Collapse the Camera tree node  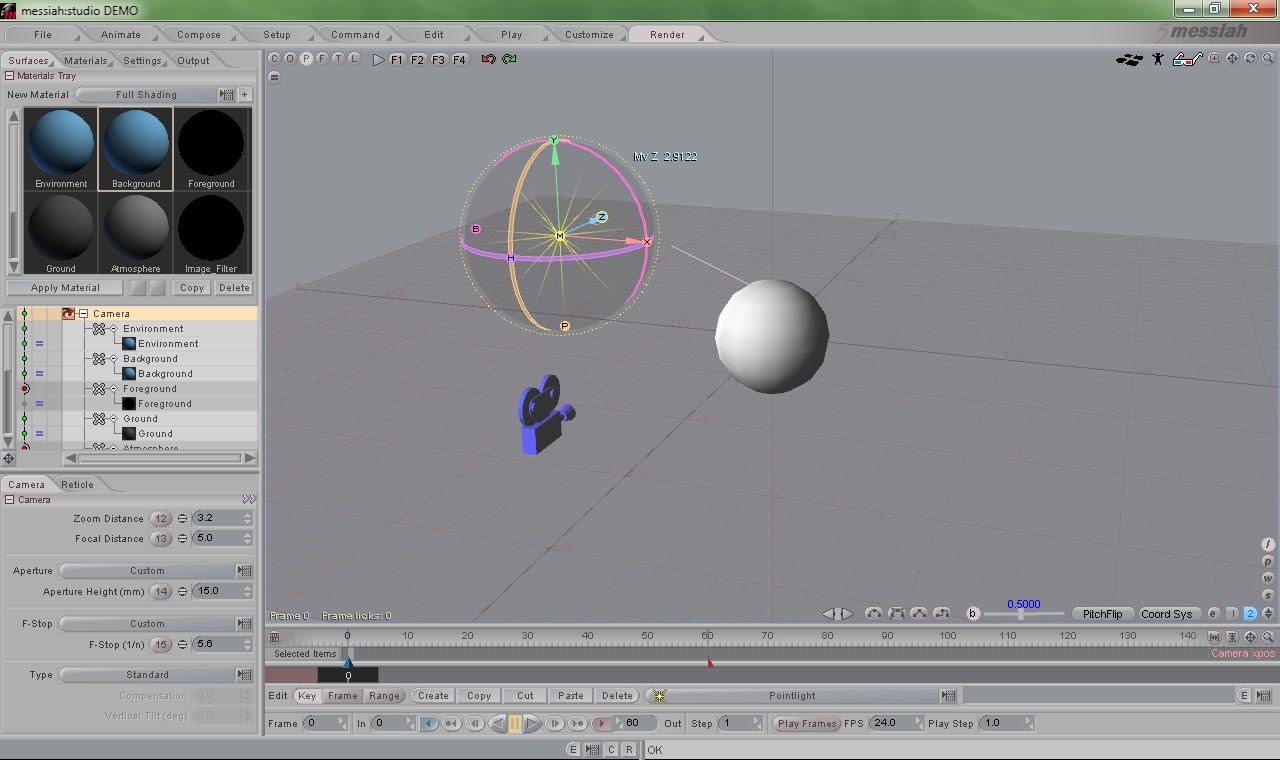tap(84, 313)
